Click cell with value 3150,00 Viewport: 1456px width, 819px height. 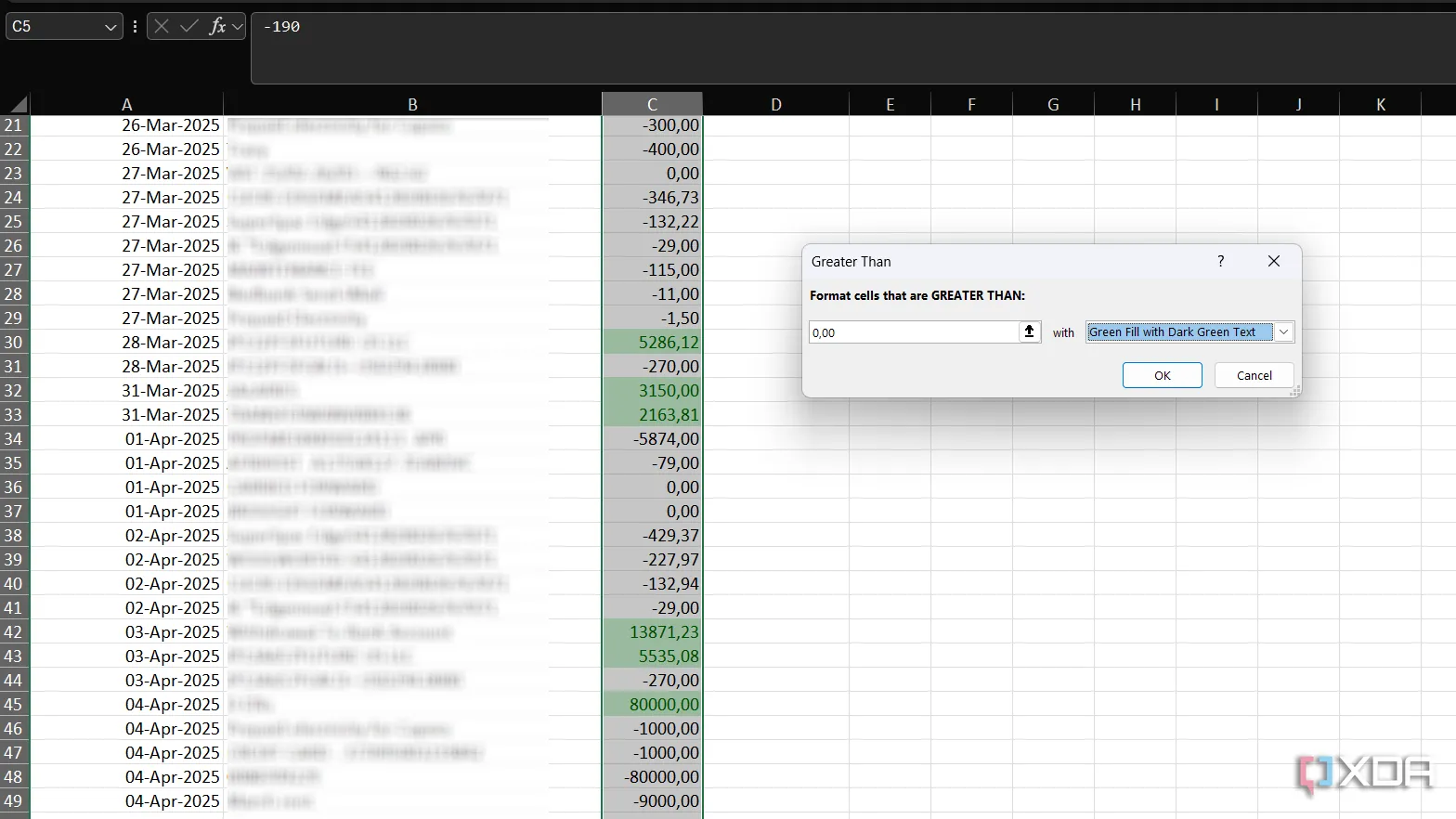click(x=652, y=391)
